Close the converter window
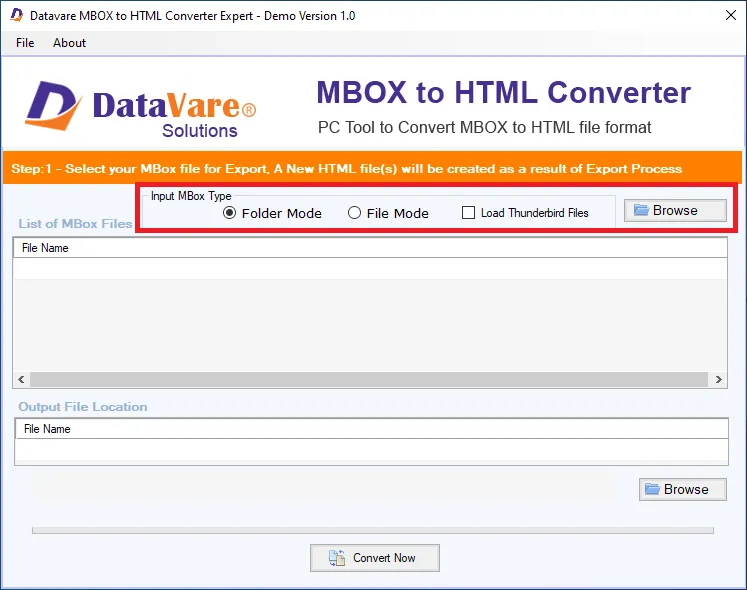The height and width of the screenshot is (590, 747). [730, 15]
